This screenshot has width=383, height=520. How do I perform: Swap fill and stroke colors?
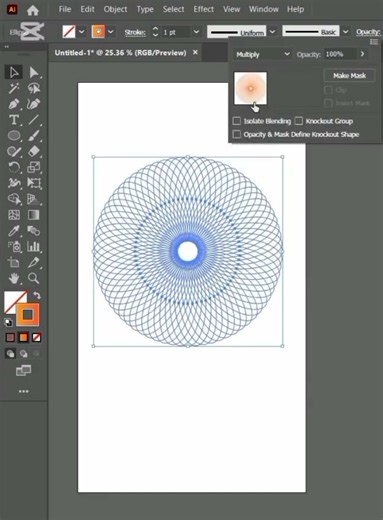tap(36, 295)
